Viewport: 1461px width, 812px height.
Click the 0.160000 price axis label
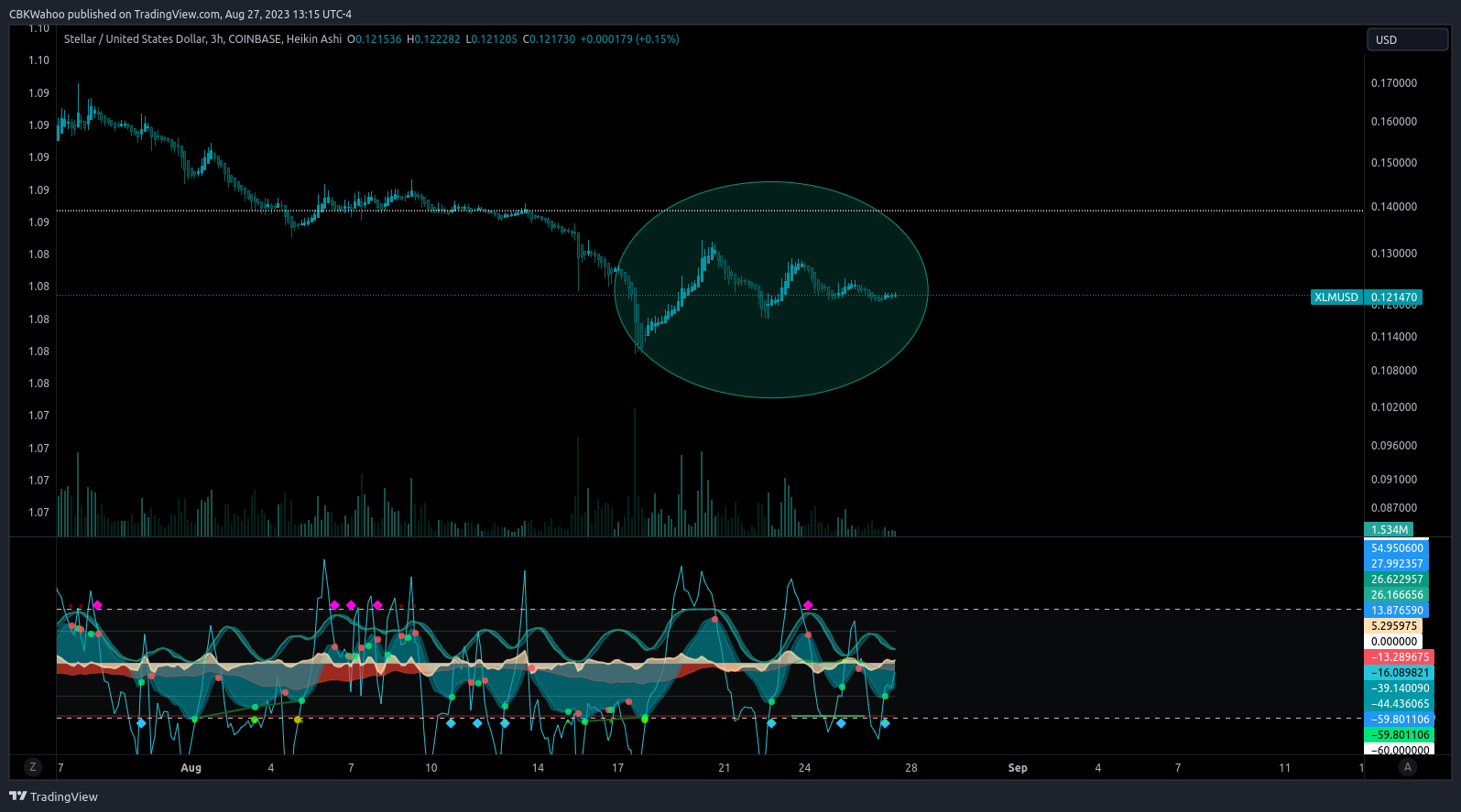point(1393,122)
